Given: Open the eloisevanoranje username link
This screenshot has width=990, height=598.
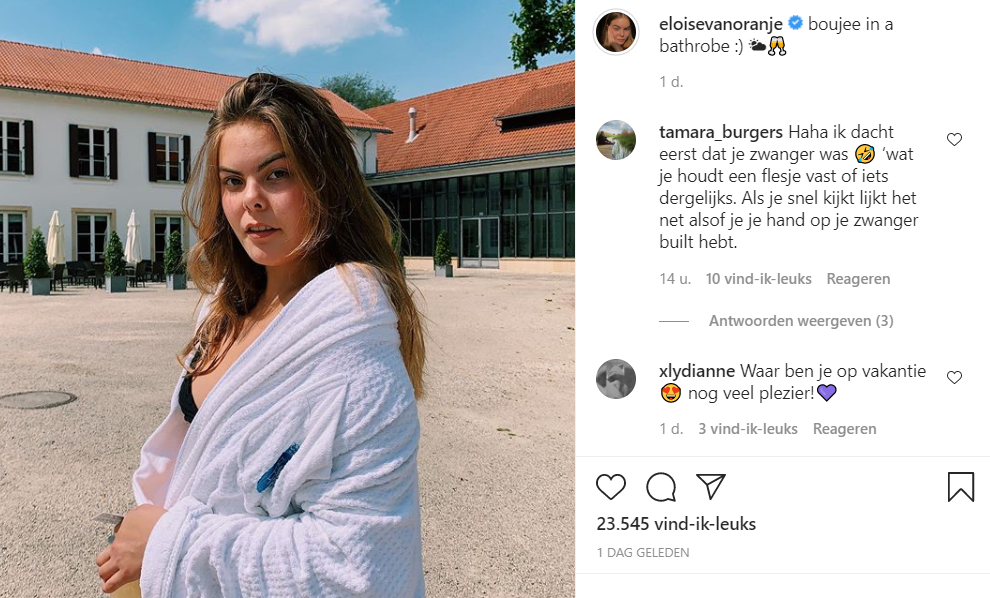Looking at the screenshot, I should point(720,24).
